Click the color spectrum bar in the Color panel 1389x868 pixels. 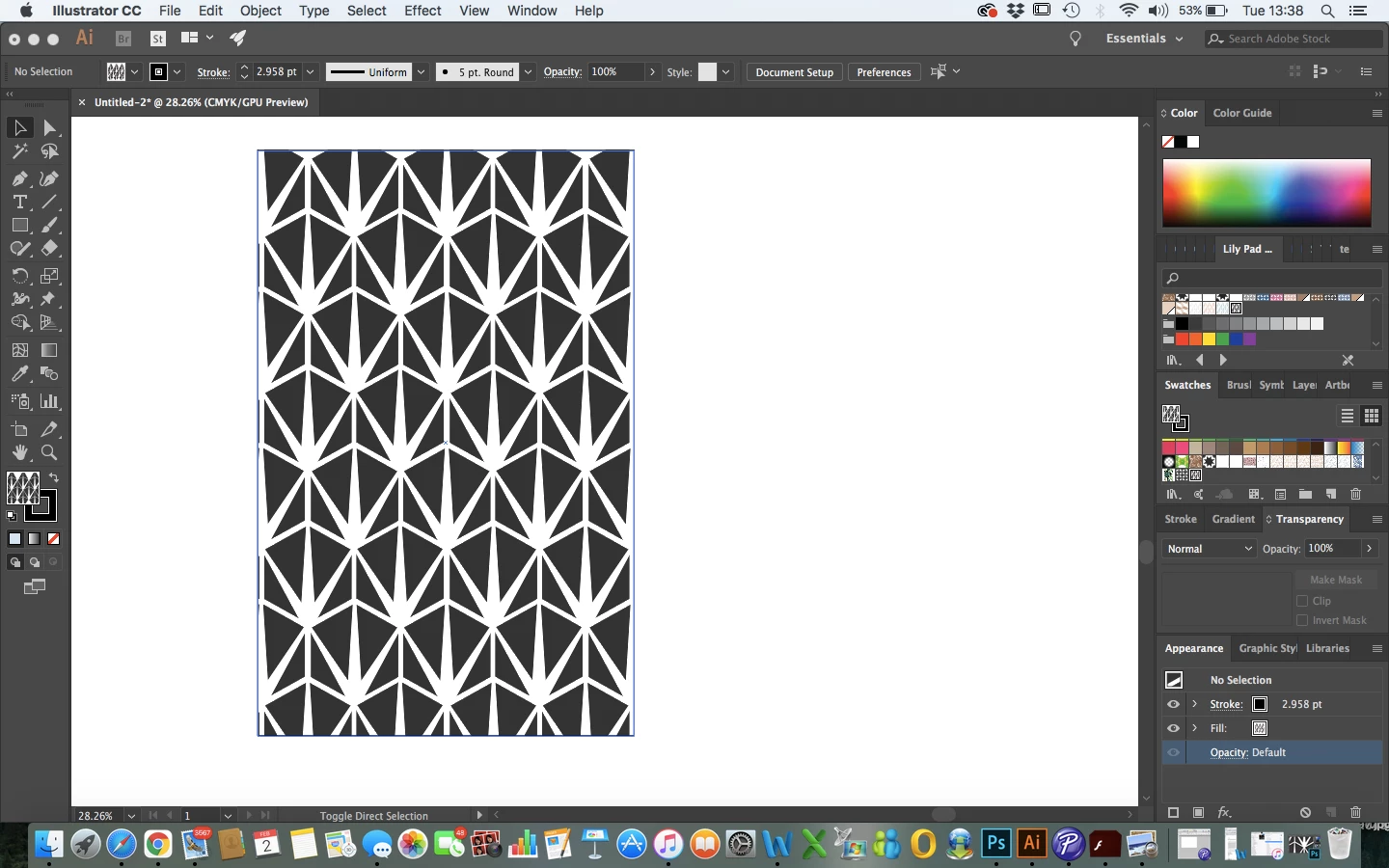click(1266, 193)
